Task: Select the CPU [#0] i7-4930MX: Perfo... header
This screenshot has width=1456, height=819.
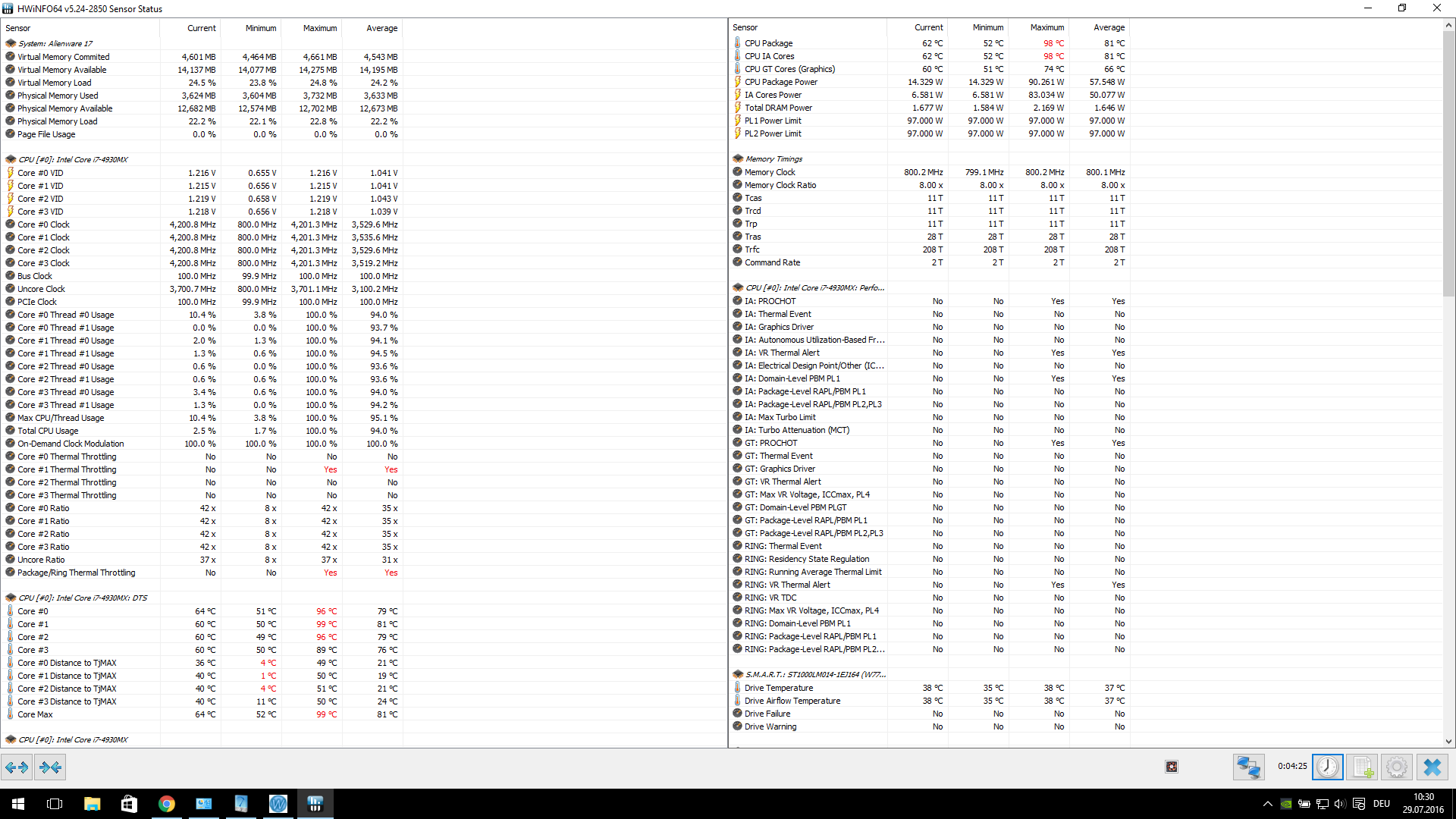Action: pos(930,287)
